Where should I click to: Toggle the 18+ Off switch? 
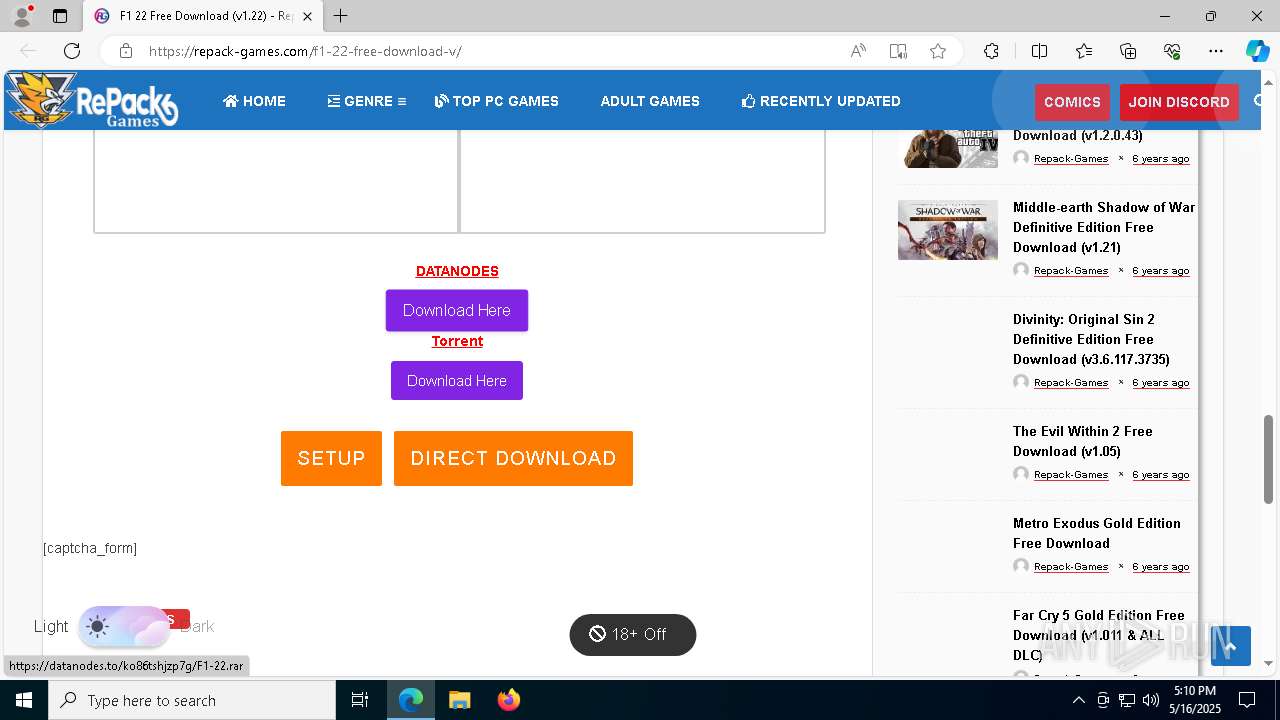click(632, 634)
